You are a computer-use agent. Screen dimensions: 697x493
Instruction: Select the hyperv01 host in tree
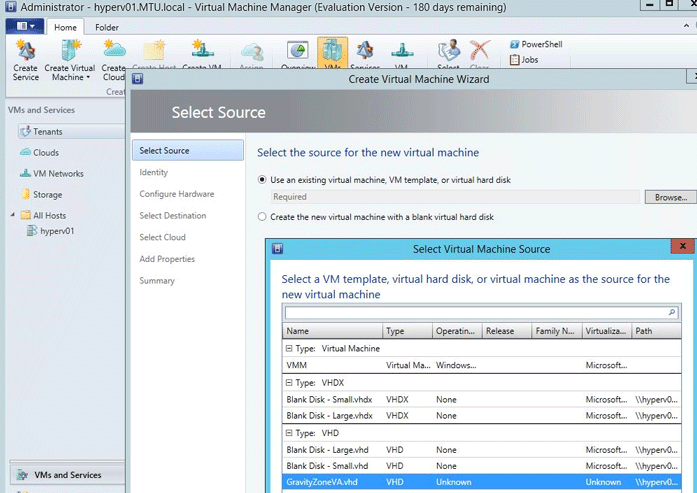point(57,231)
